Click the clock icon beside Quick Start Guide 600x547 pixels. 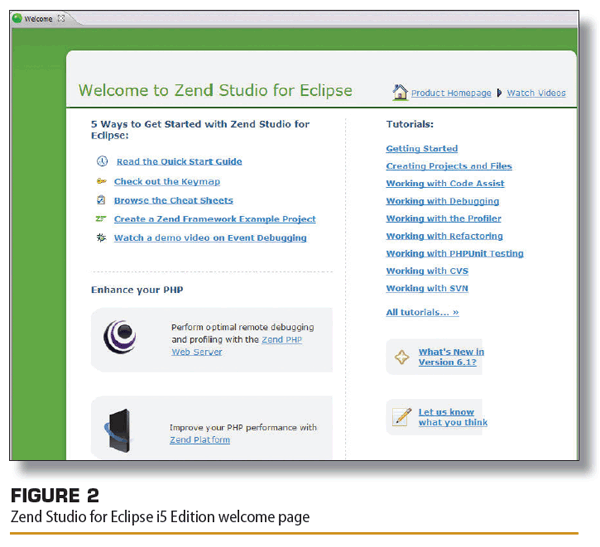coord(102,161)
